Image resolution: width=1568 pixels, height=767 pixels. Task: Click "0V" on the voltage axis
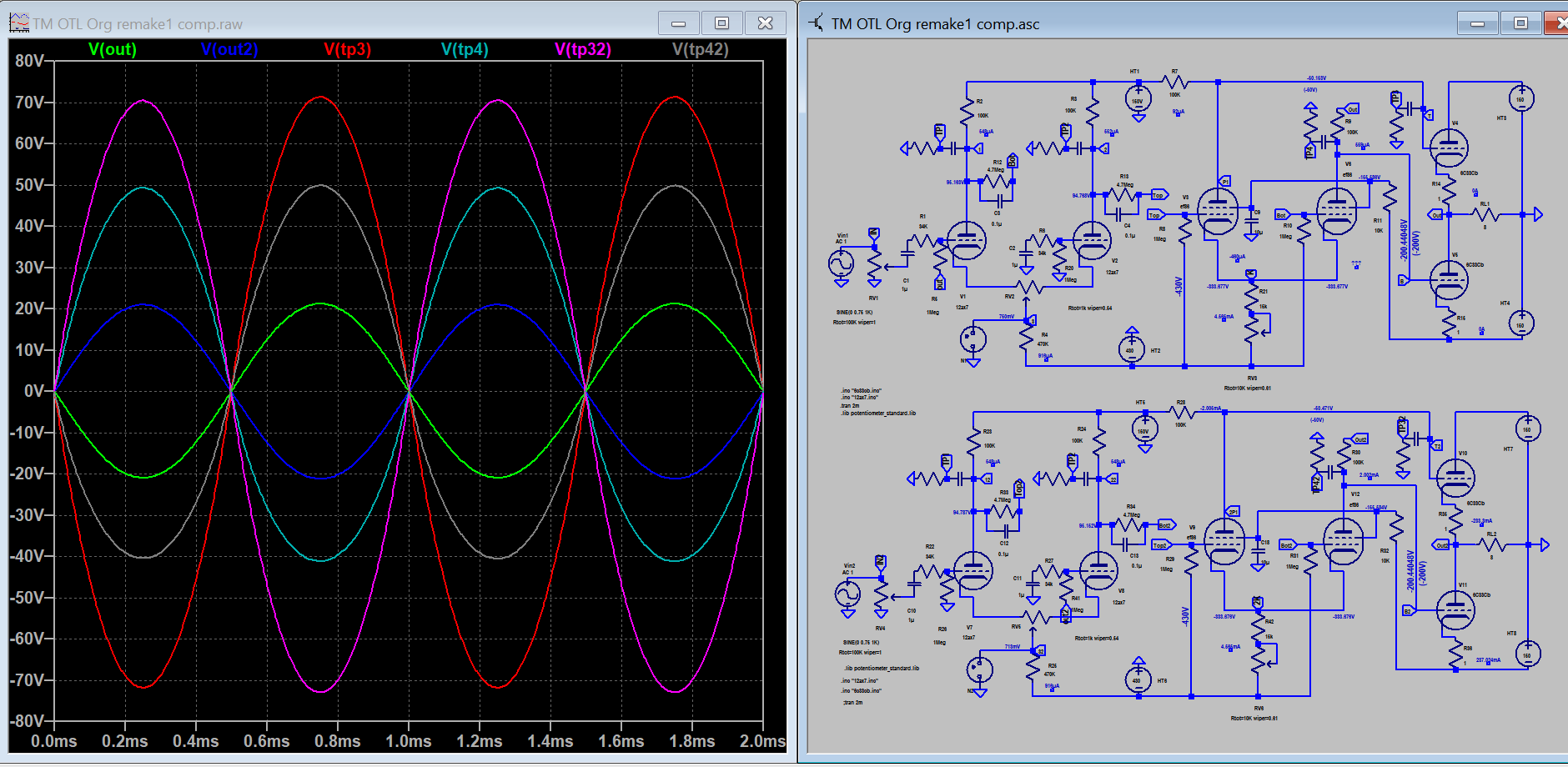click(x=34, y=391)
